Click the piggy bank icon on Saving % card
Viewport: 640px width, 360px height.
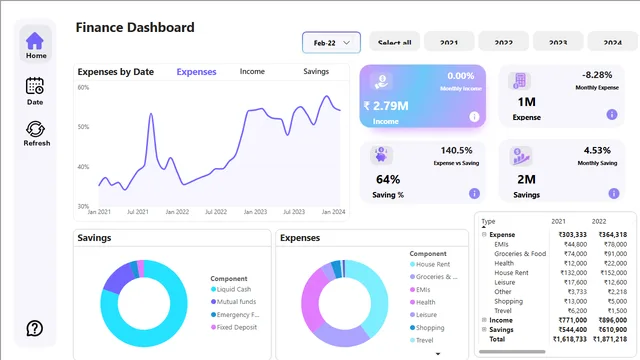point(381,155)
